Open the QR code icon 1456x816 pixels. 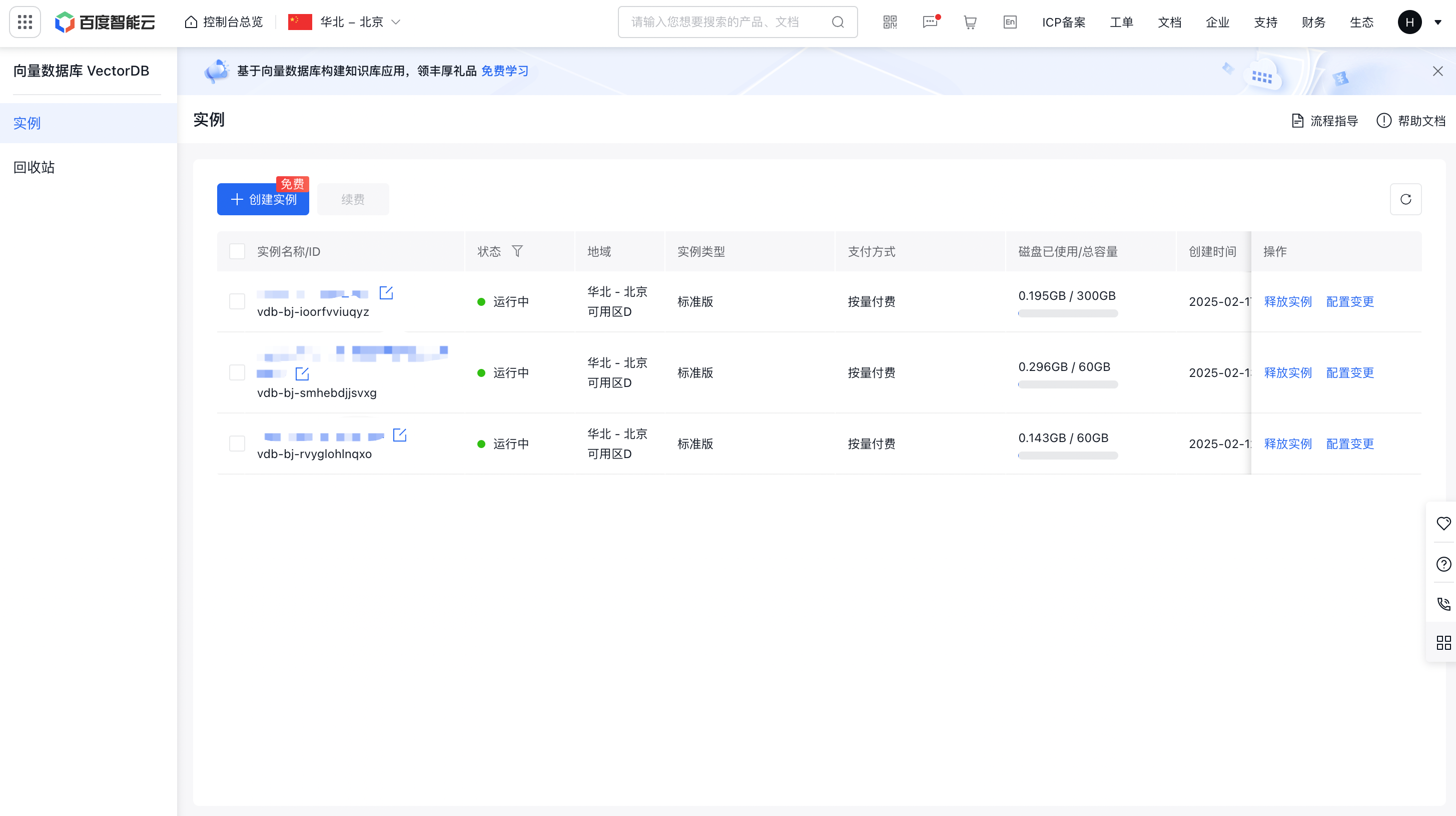pos(890,22)
